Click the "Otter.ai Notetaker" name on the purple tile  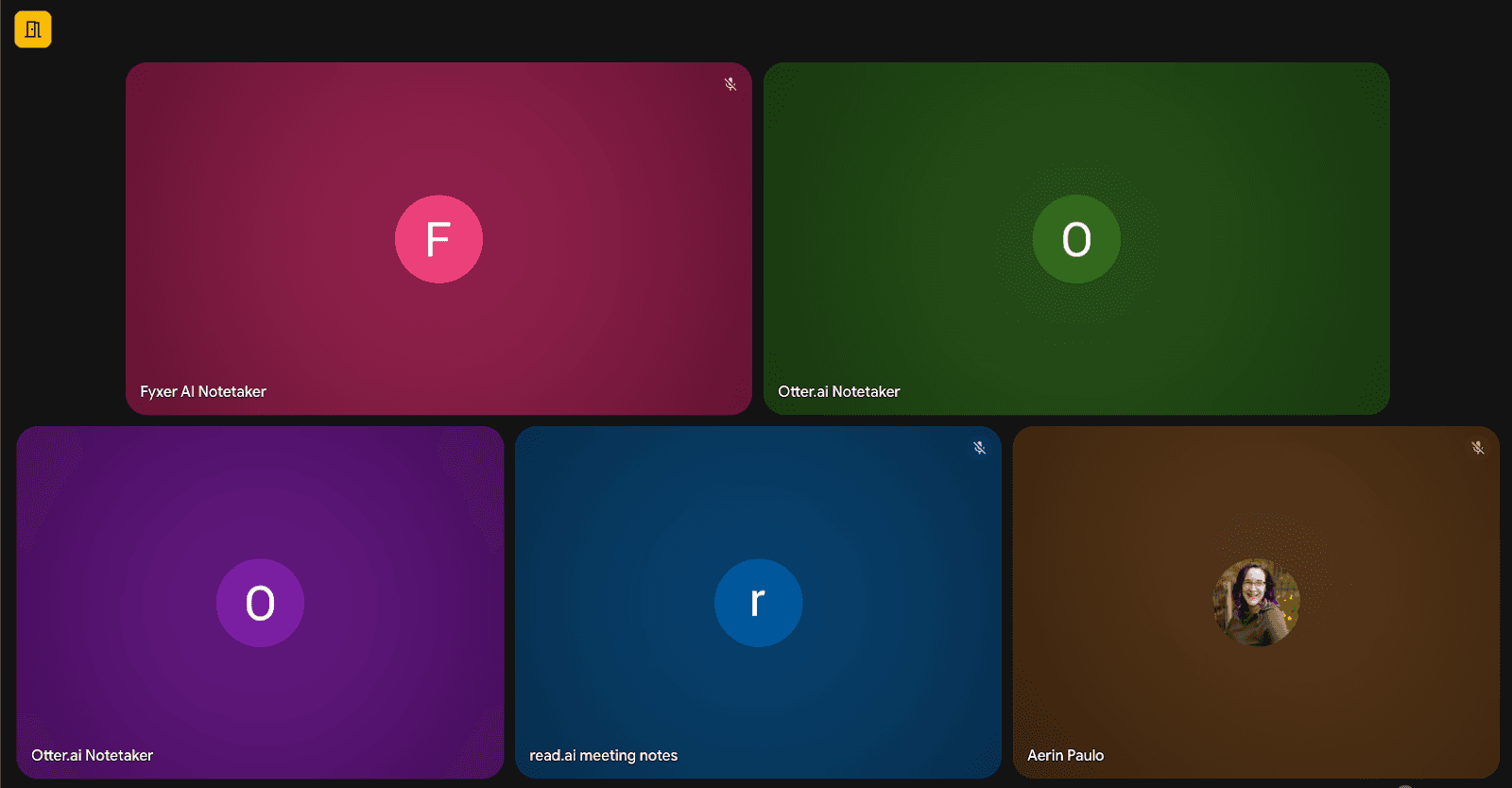(x=92, y=755)
